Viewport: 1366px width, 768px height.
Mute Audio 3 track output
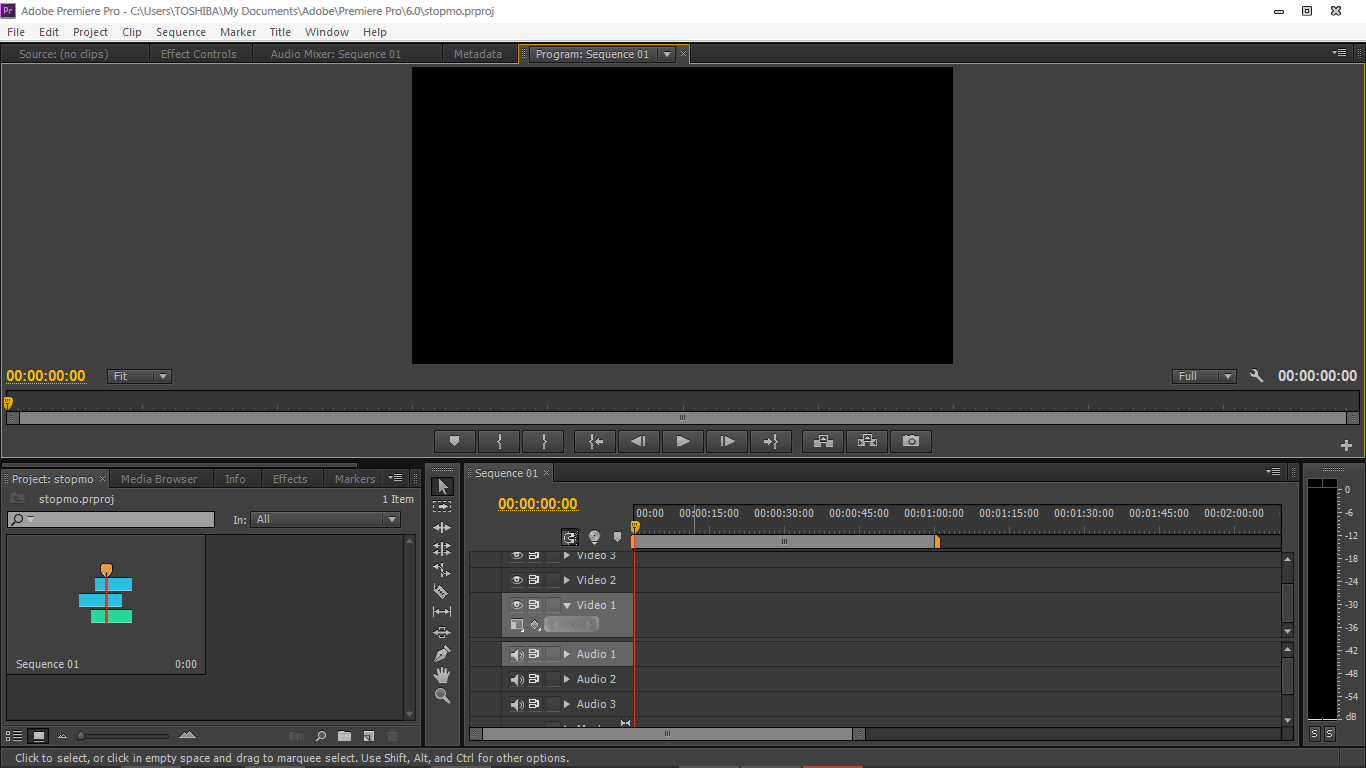(517, 704)
